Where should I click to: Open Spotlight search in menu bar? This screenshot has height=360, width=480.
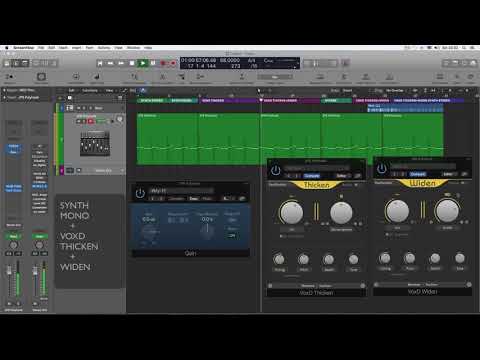click(464, 48)
